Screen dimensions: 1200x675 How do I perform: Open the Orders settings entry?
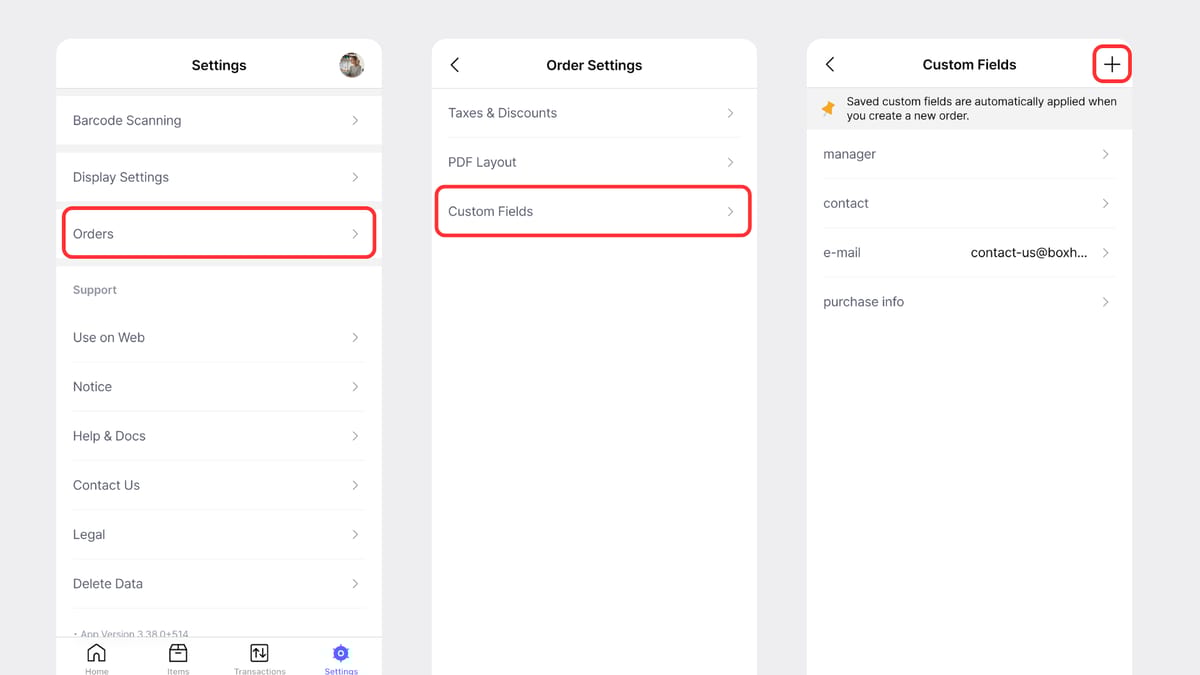pos(218,233)
